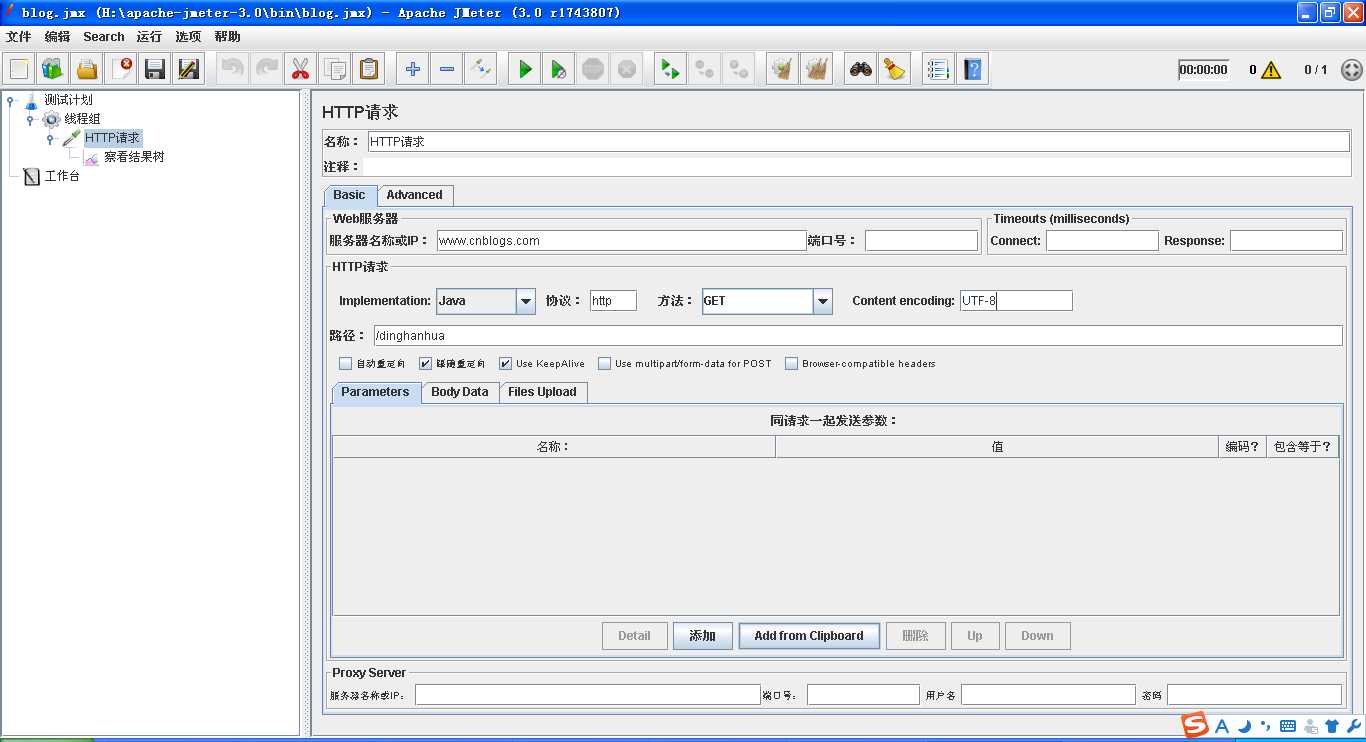1366x742 pixels.
Task: Start test with no pauses icon
Action: click(x=559, y=69)
